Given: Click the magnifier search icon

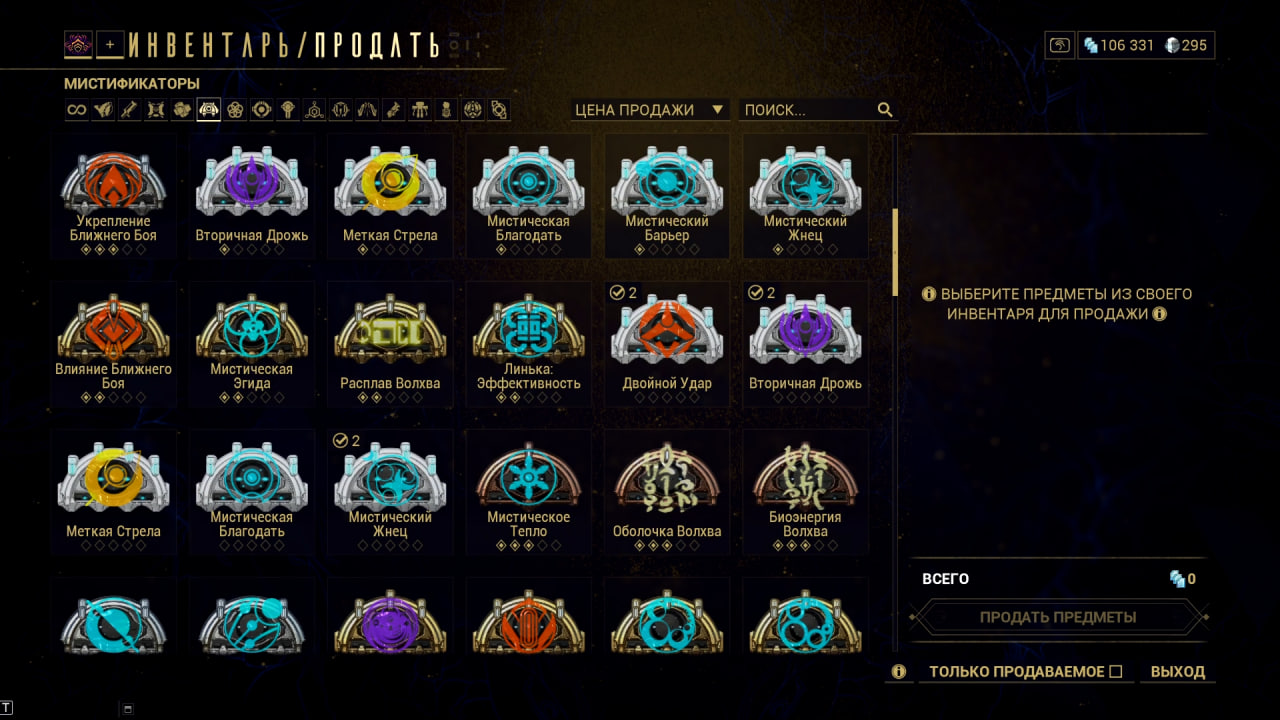Looking at the screenshot, I should click(x=885, y=110).
